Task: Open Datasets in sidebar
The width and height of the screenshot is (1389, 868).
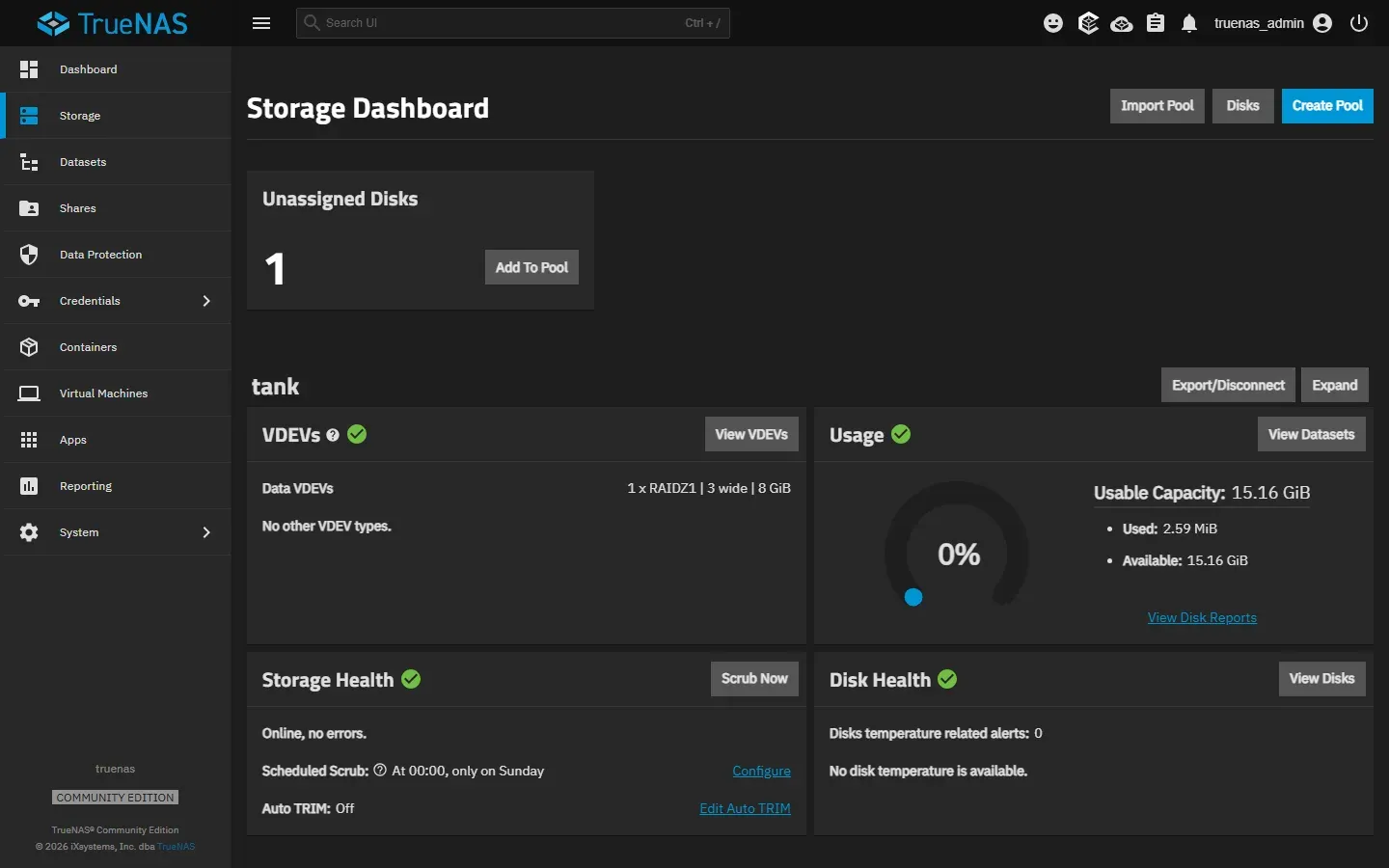Action: [116, 162]
